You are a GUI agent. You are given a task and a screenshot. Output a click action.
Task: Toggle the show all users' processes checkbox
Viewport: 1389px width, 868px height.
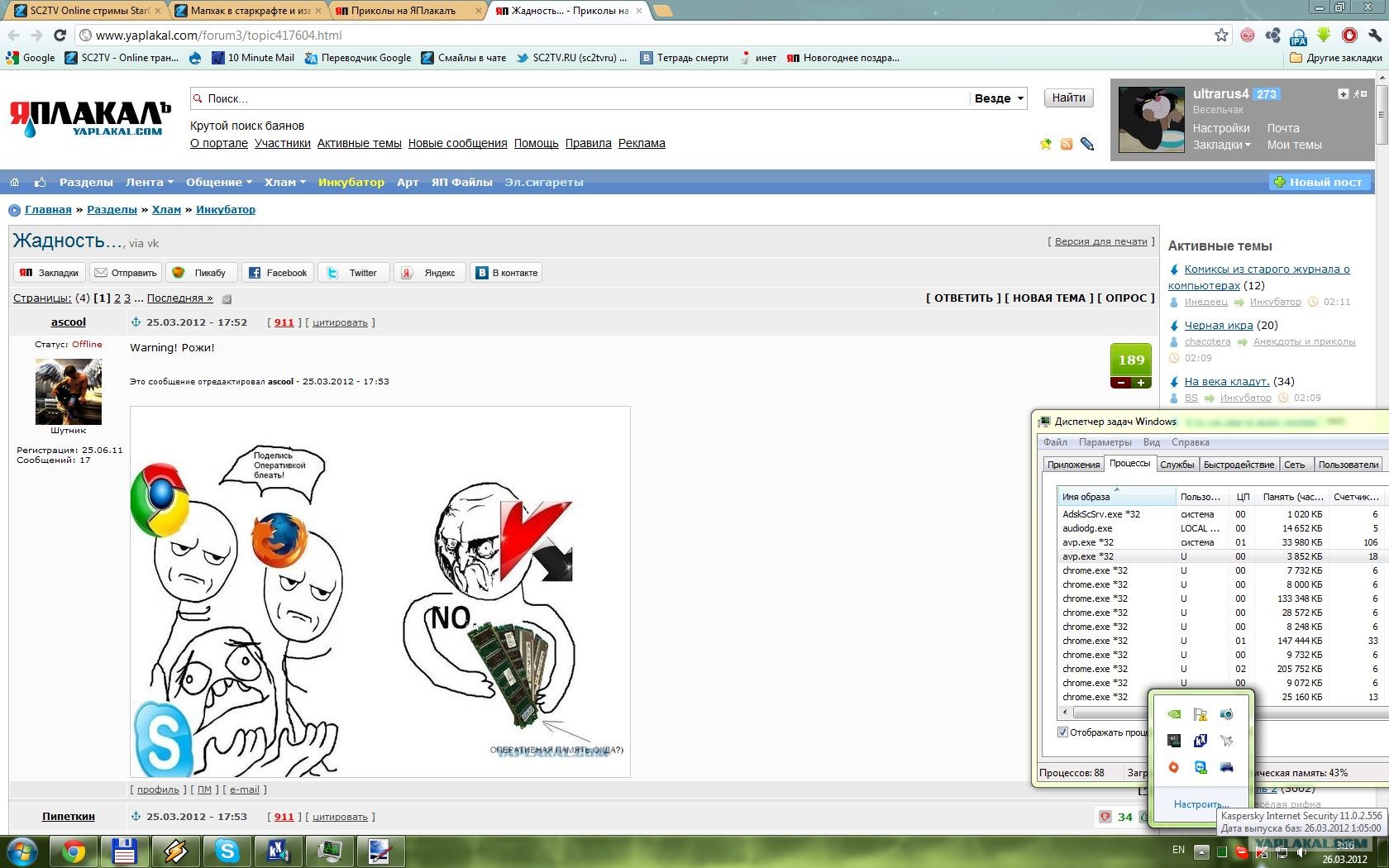pyautogui.click(x=1062, y=732)
